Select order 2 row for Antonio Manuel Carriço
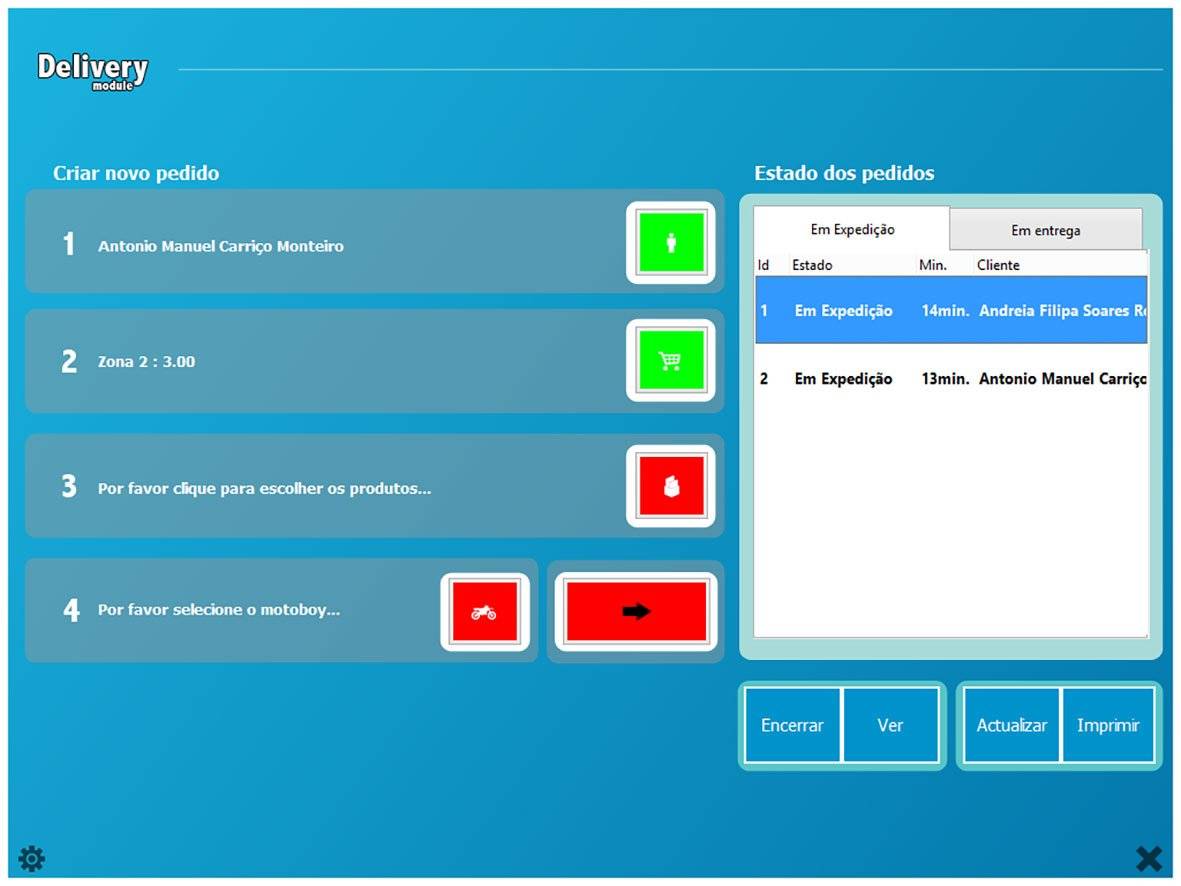 click(951, 378)
